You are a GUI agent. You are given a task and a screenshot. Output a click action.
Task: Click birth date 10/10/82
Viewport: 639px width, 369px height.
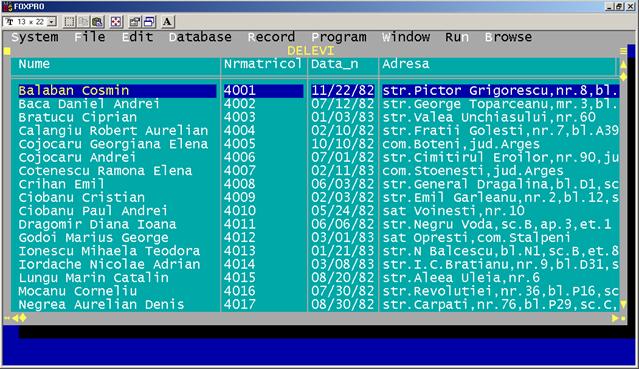click(x=343, y=144)
